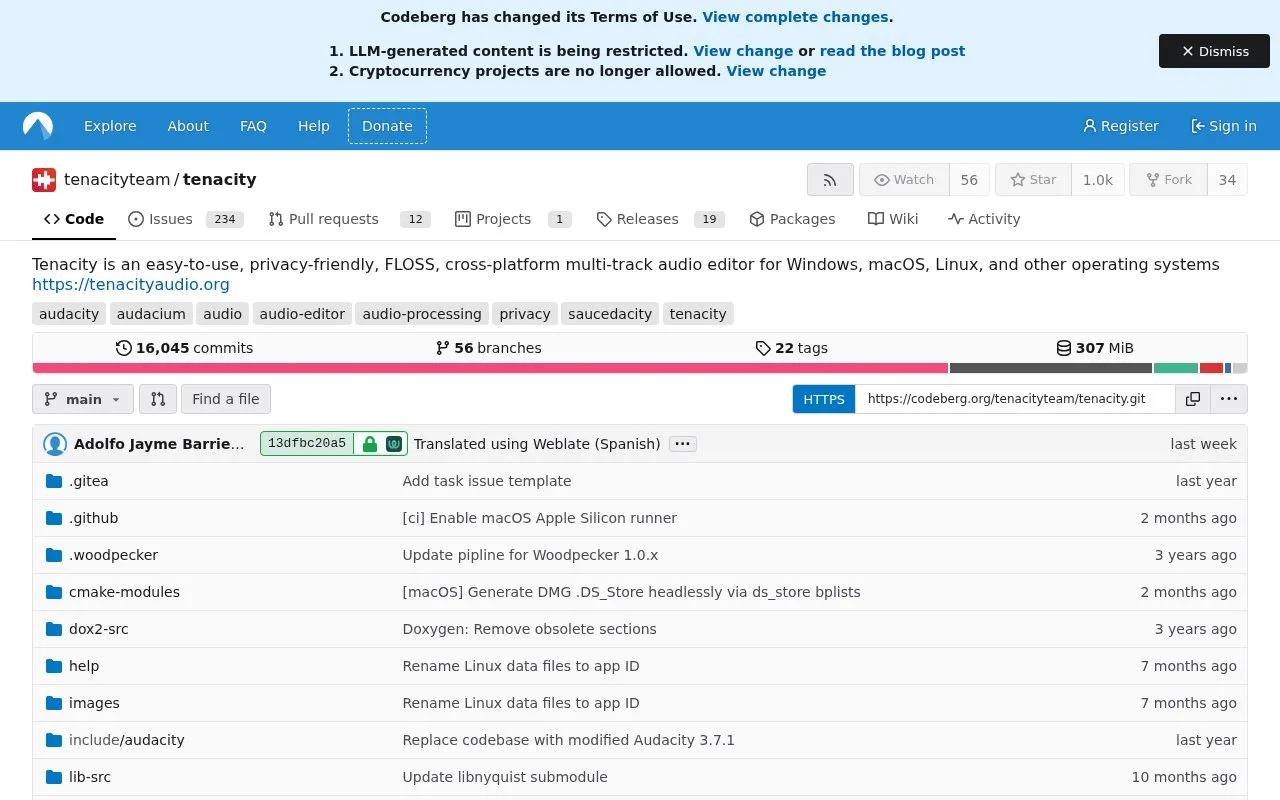
Task: Open the .gitea folder
Action: coord(88,481)
